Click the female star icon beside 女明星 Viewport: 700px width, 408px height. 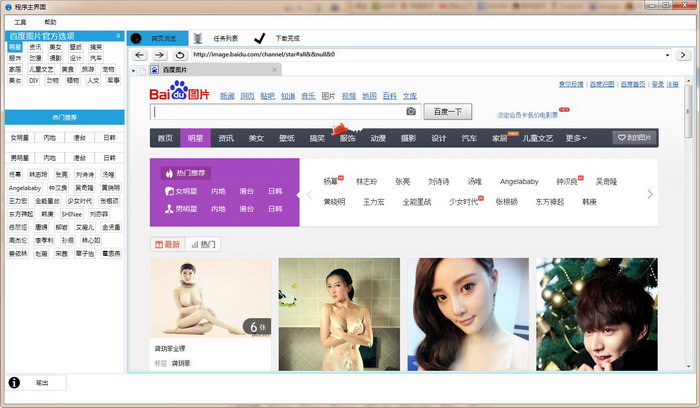point(169,191)
